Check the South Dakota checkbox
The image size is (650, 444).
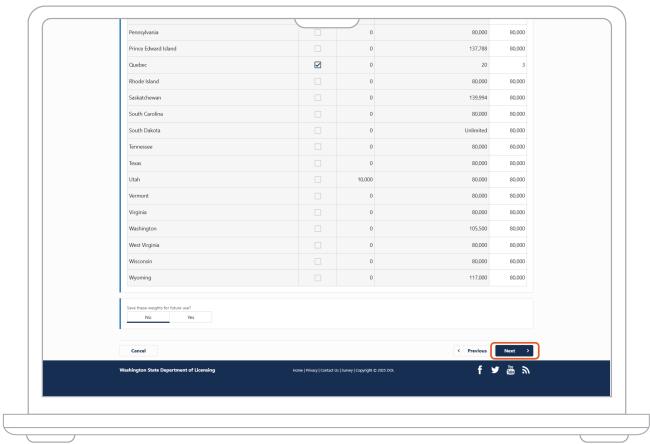pyautogui.click(x=318, y=130)
